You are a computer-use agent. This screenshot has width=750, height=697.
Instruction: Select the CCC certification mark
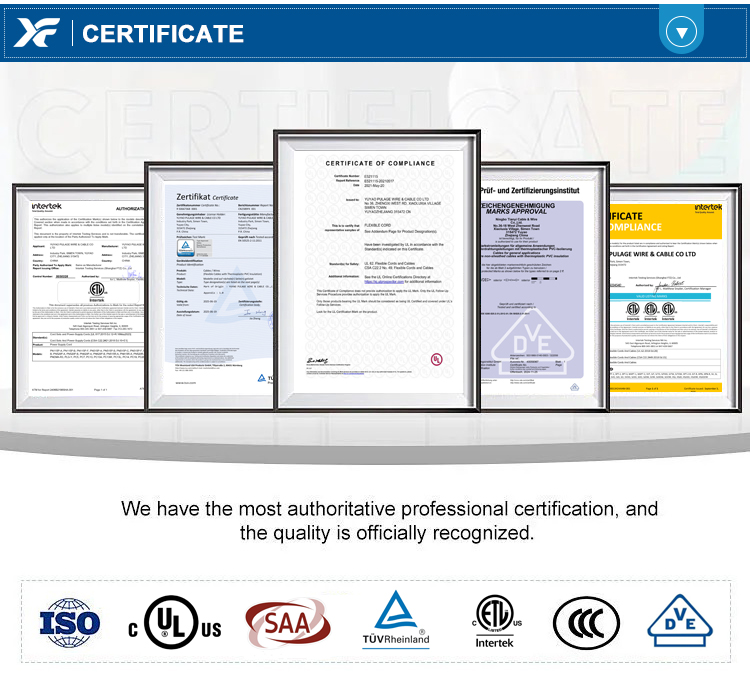coord(586,623)
